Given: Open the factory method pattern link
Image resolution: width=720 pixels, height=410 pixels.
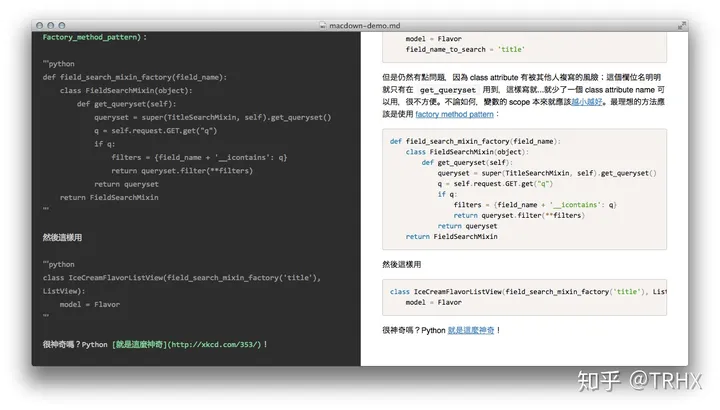Looking at the screenshot, I should tap(454, 114).
